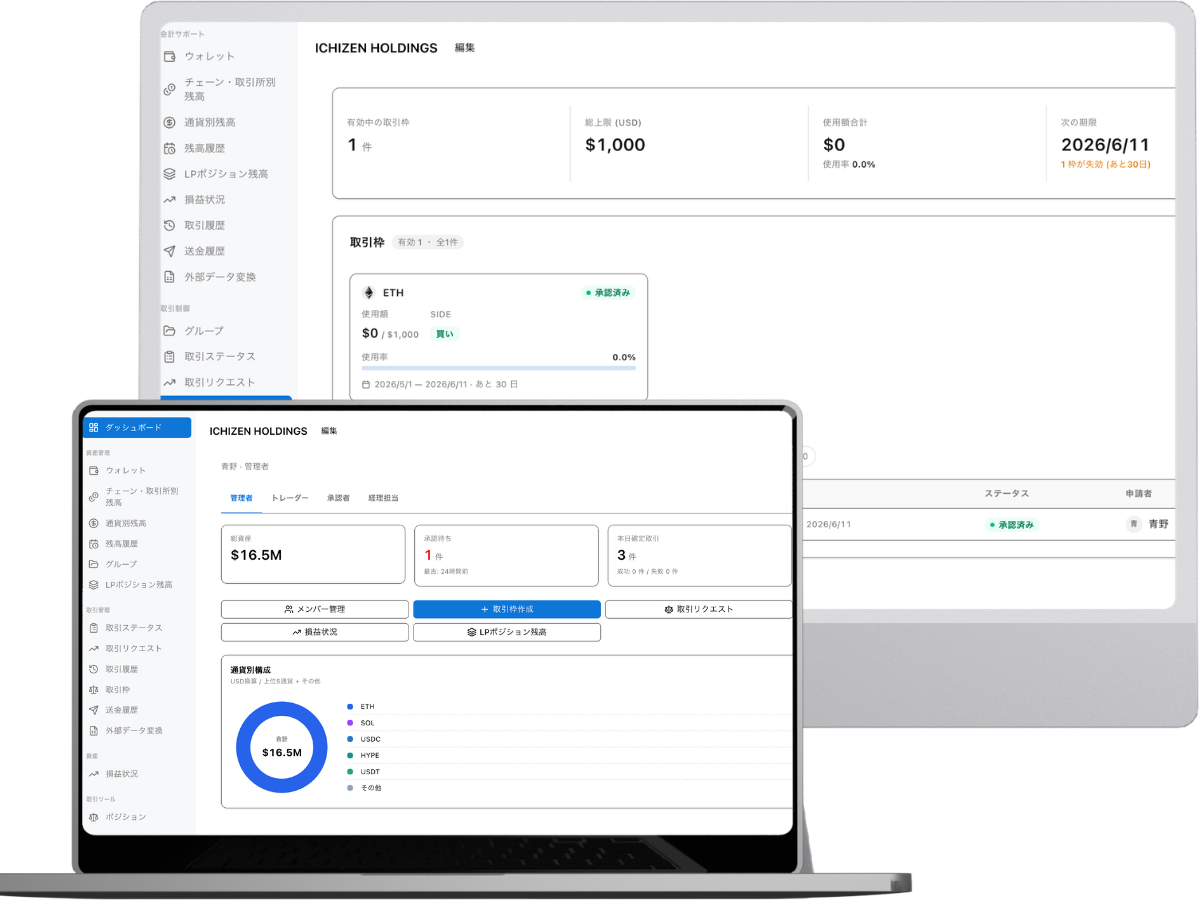
Task: Open 損益状況 trend icon in monitor sidebar
Action: (170, 200)
